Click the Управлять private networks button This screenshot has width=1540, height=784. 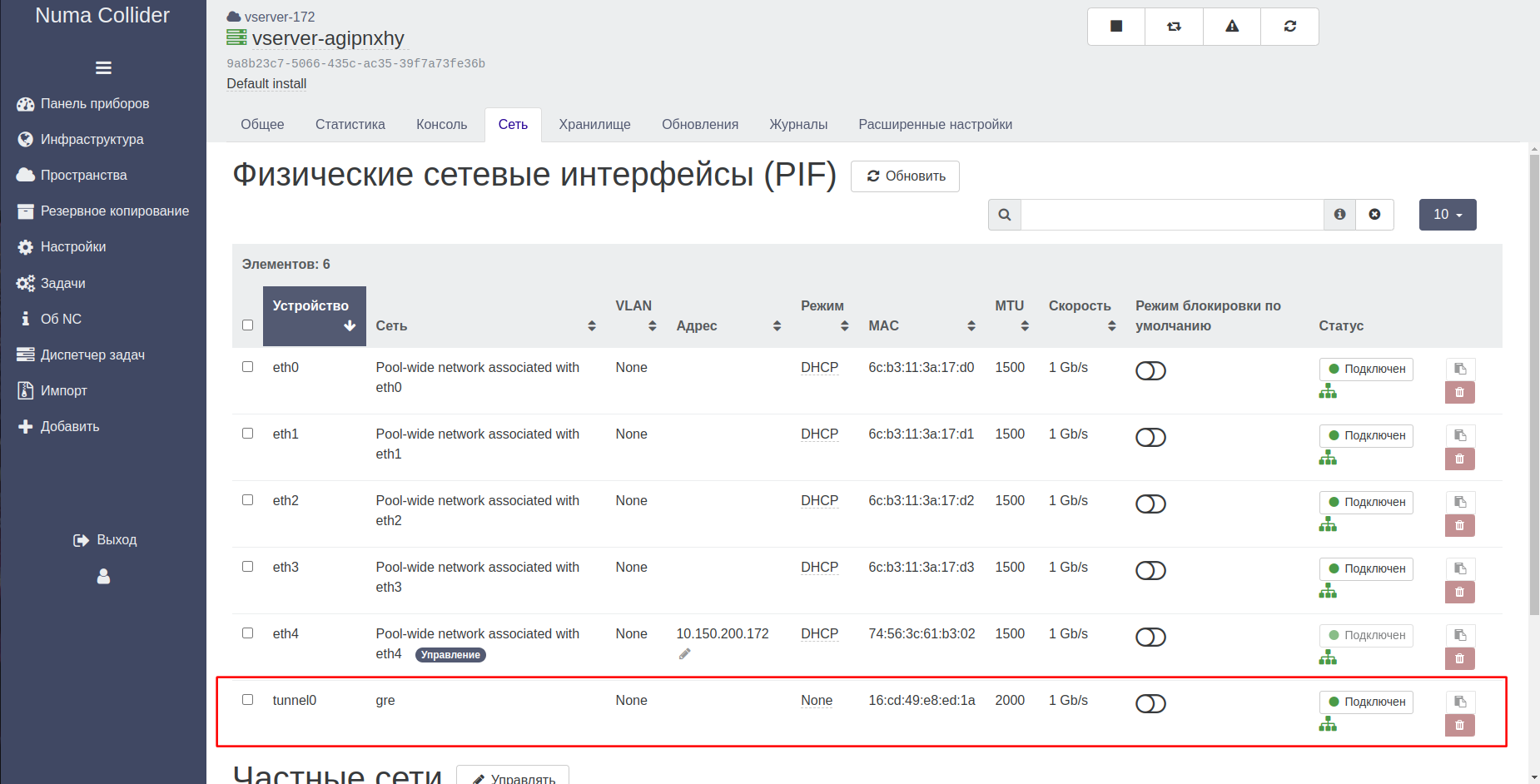click(513, 776)
